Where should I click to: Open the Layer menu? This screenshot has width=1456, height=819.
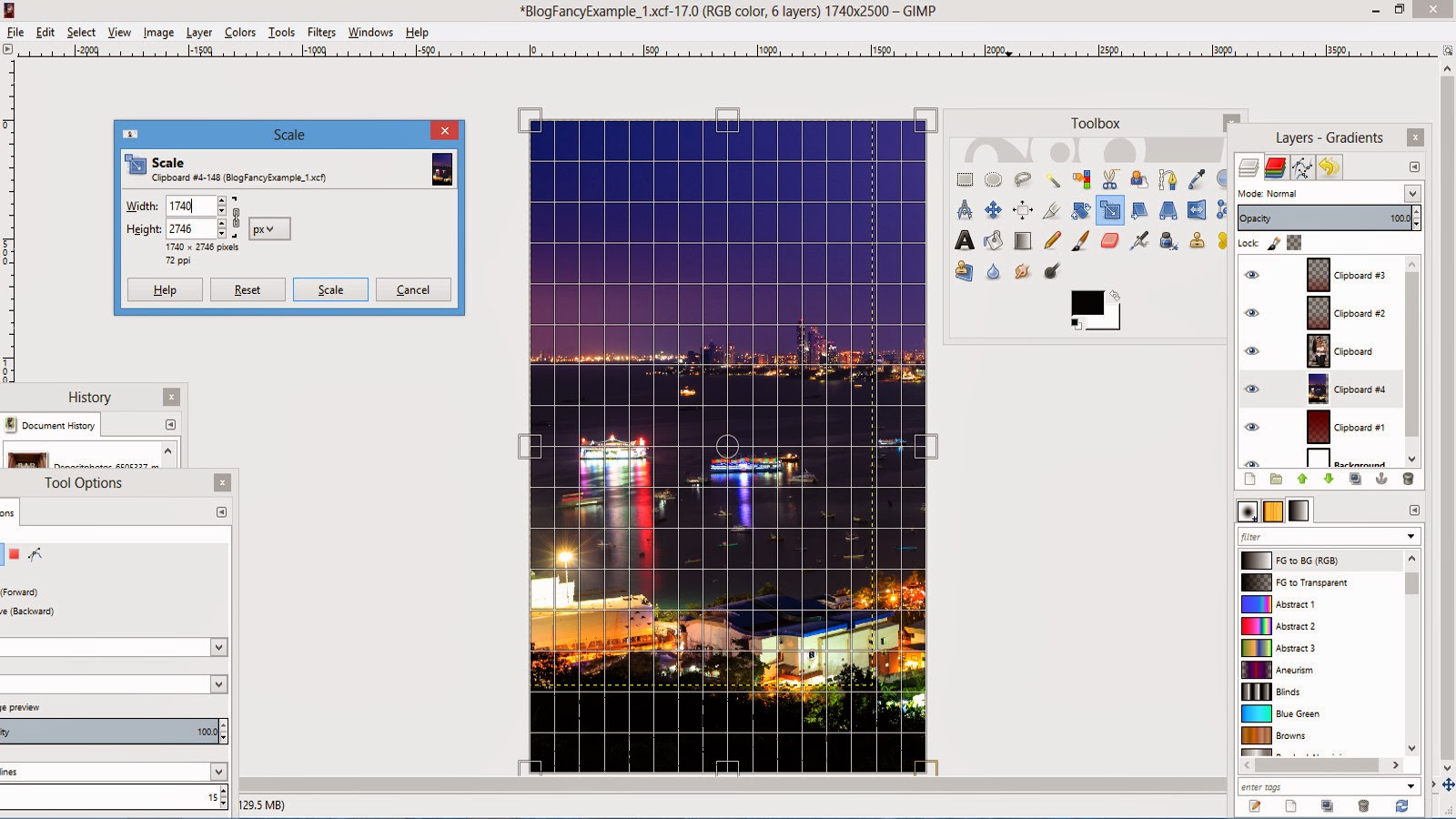tap(199, 32)
